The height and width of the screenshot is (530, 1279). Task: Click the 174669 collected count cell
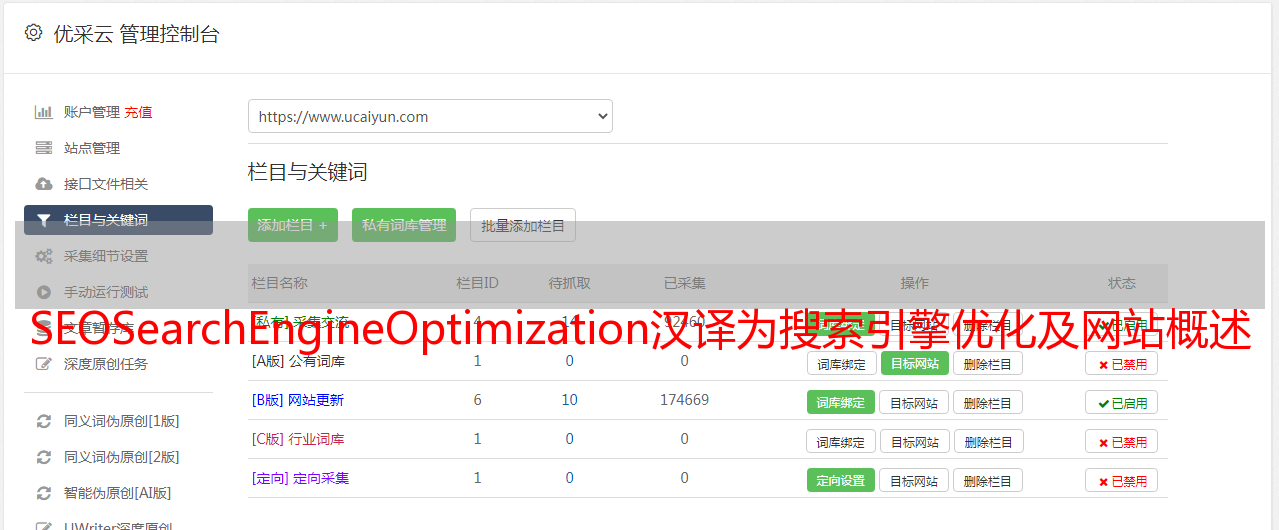684,400
